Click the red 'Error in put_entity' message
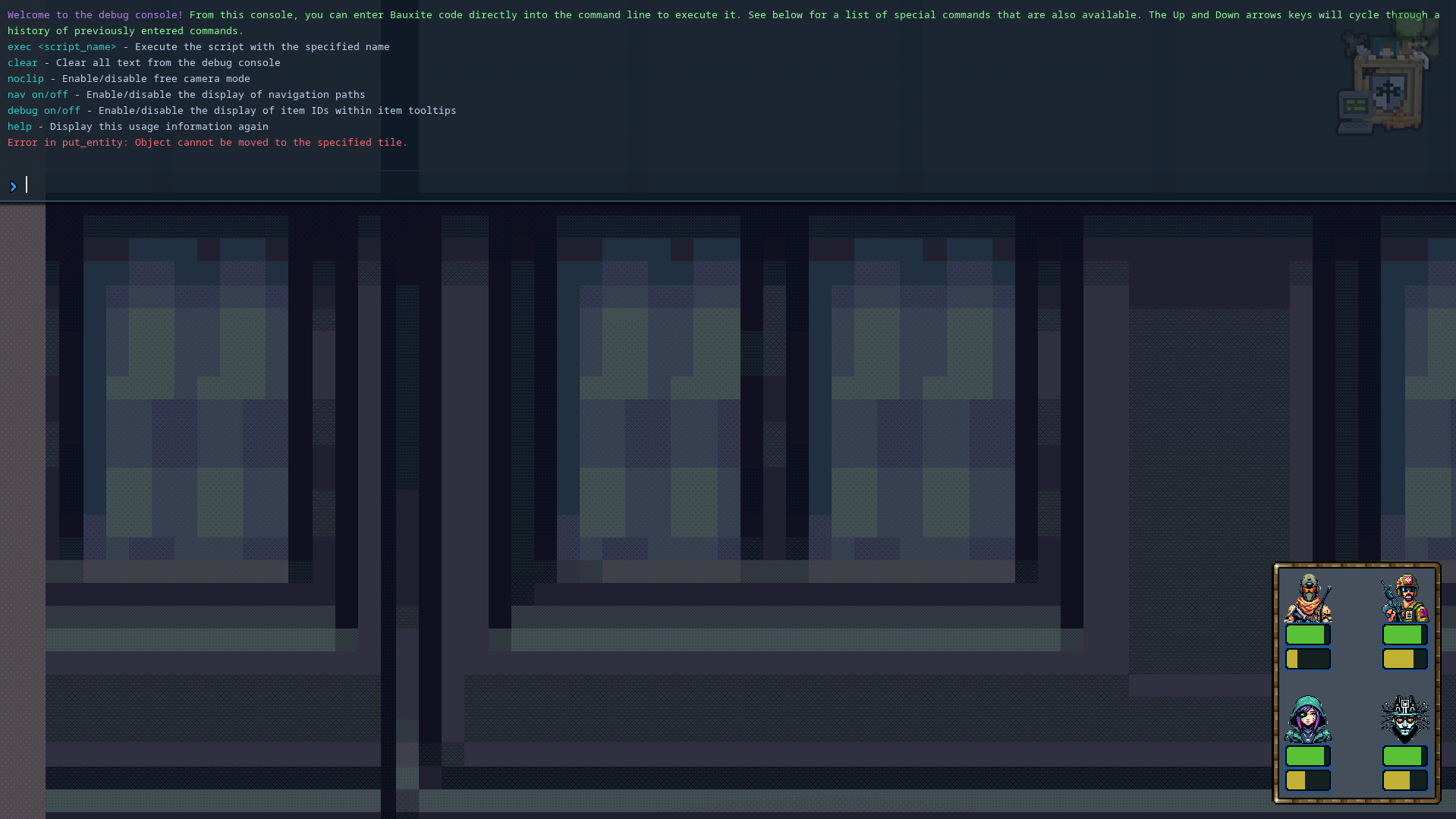Viewport: 1456px width, 819px height. coord(207,143)
